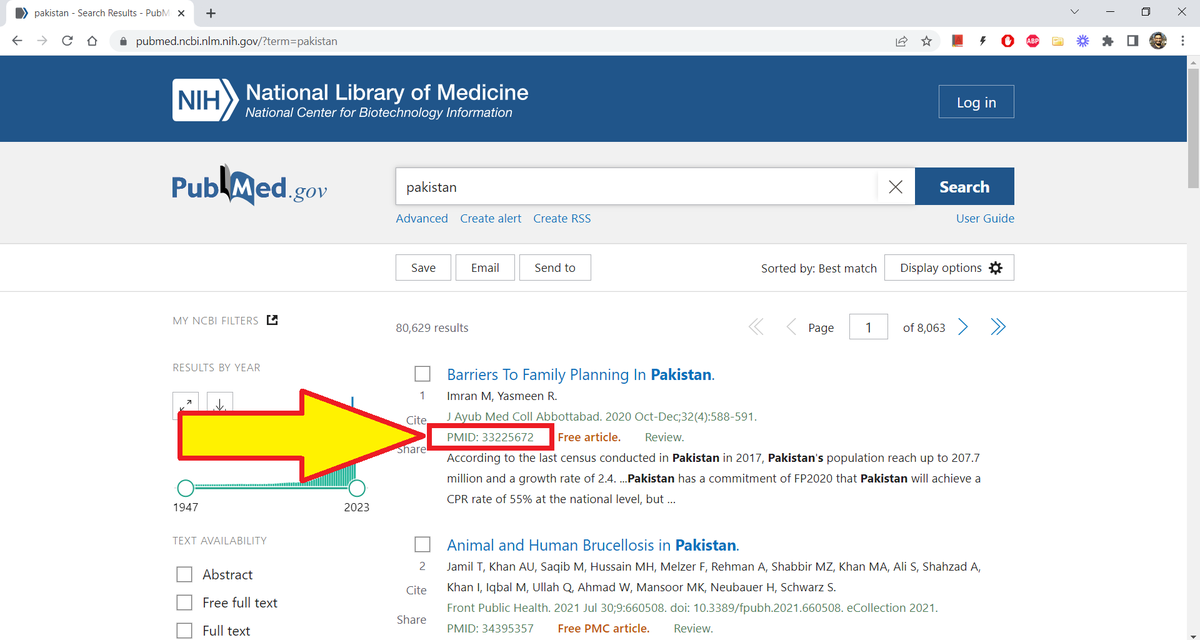This screenshot has width=1200, height=640.
Task: Check the Free full text filter
Action: [184, 602]
